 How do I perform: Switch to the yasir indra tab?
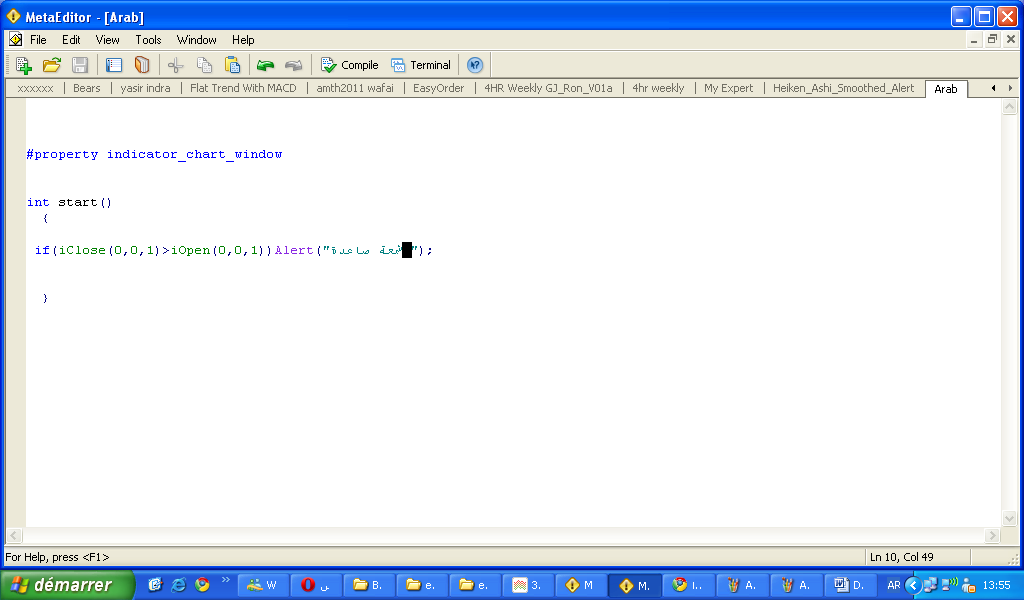point(145,88)
